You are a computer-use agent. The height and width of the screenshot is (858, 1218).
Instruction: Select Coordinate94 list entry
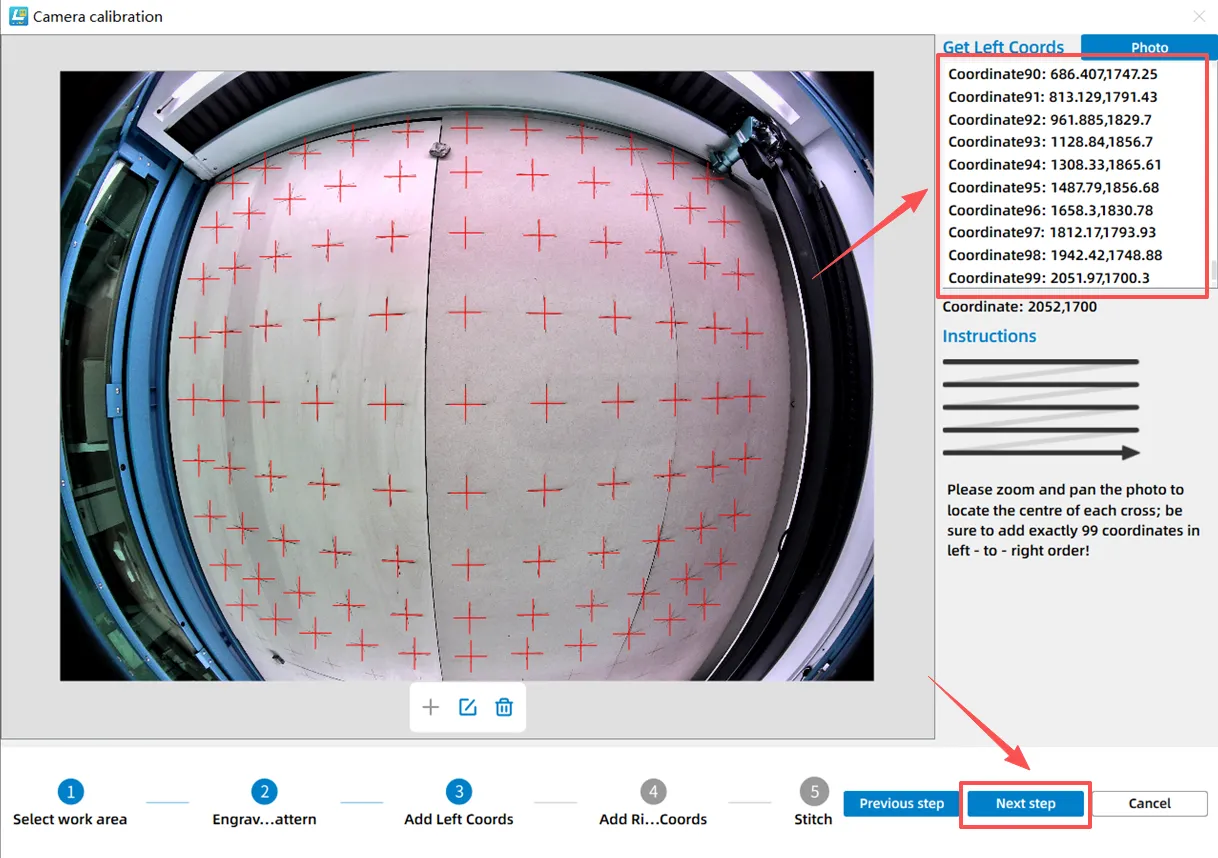tap(1054, 165)
